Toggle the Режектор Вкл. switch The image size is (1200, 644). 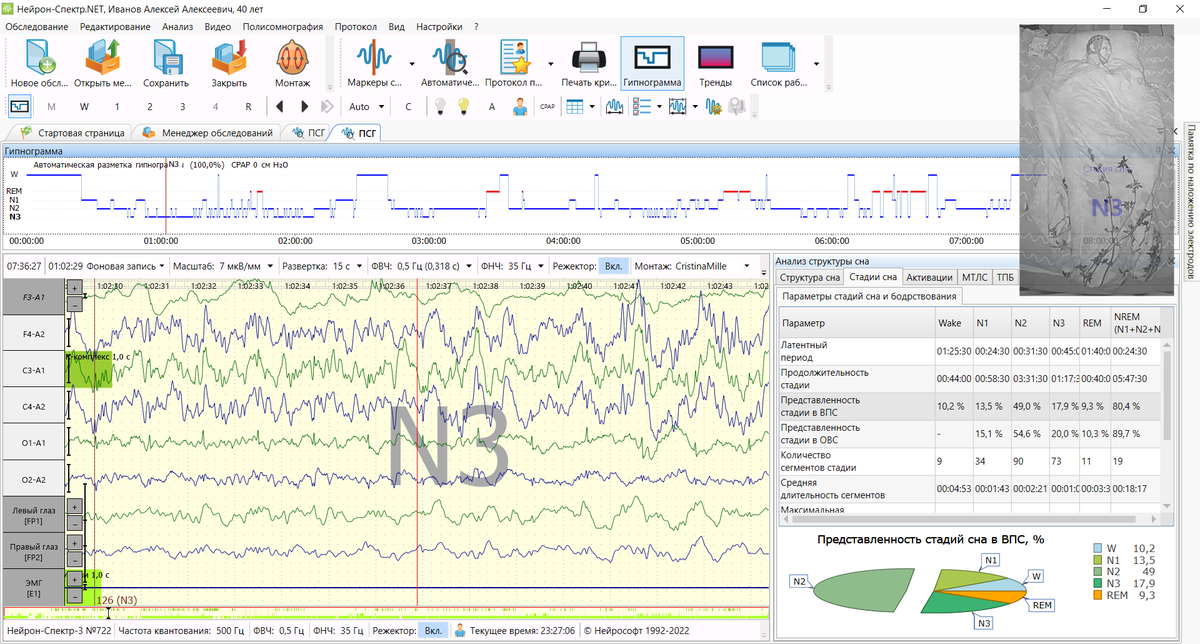(613, 267)
